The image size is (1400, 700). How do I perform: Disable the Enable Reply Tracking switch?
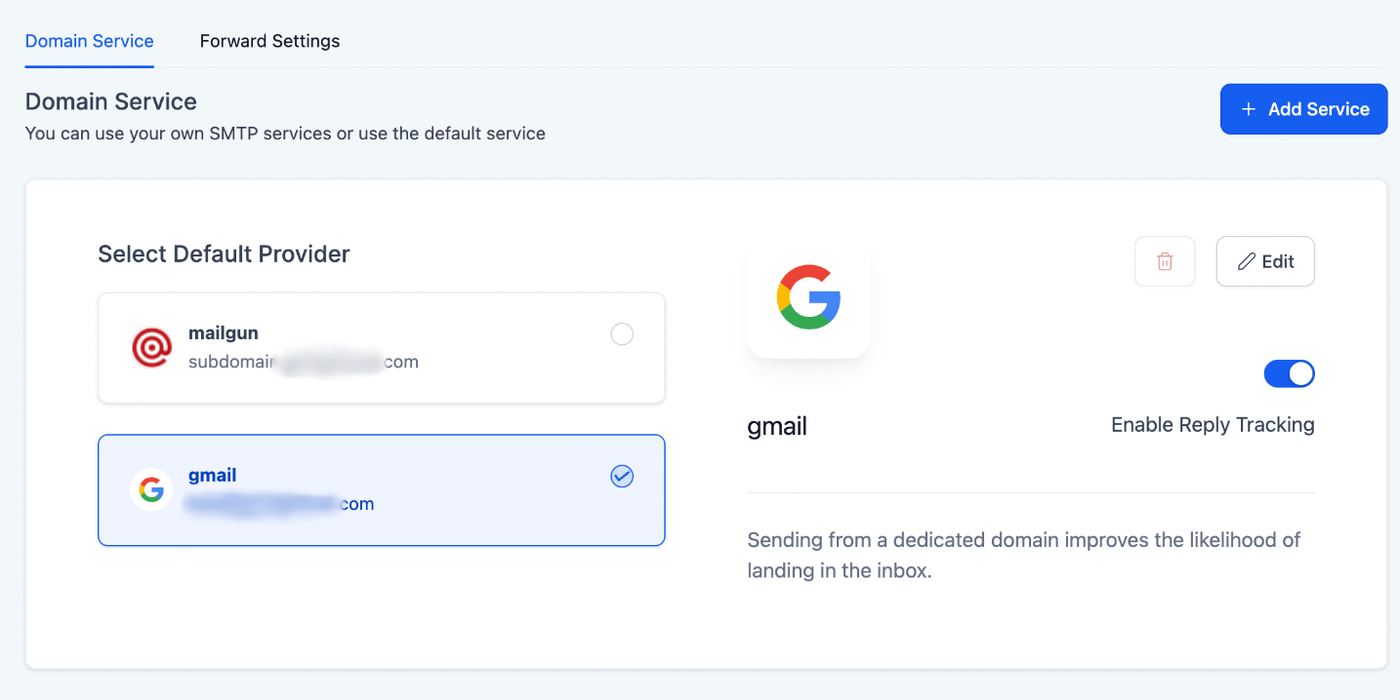coord(1289,374)
